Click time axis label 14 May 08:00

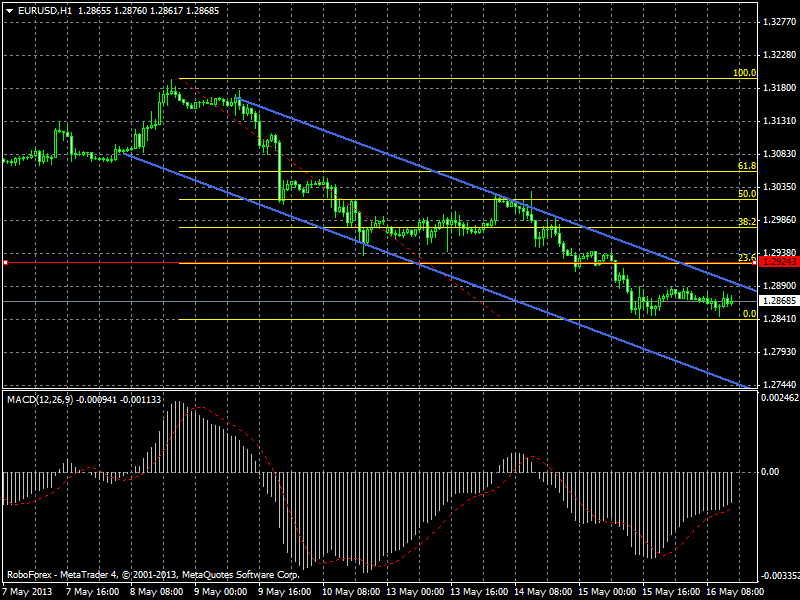pos(543,592)
